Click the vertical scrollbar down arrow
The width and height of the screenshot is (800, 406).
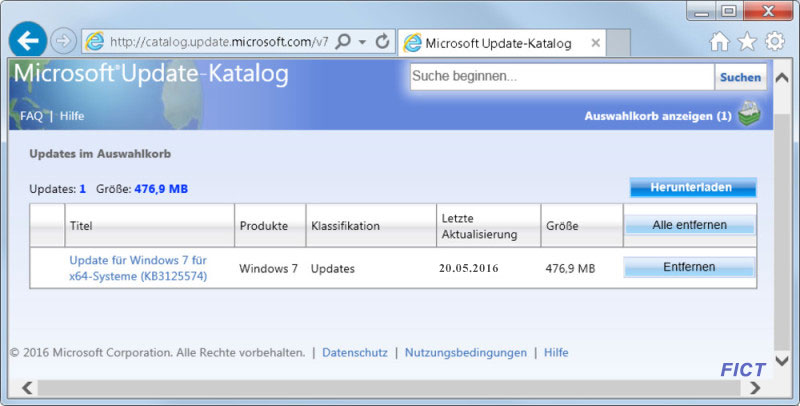(x=782, y=361)
